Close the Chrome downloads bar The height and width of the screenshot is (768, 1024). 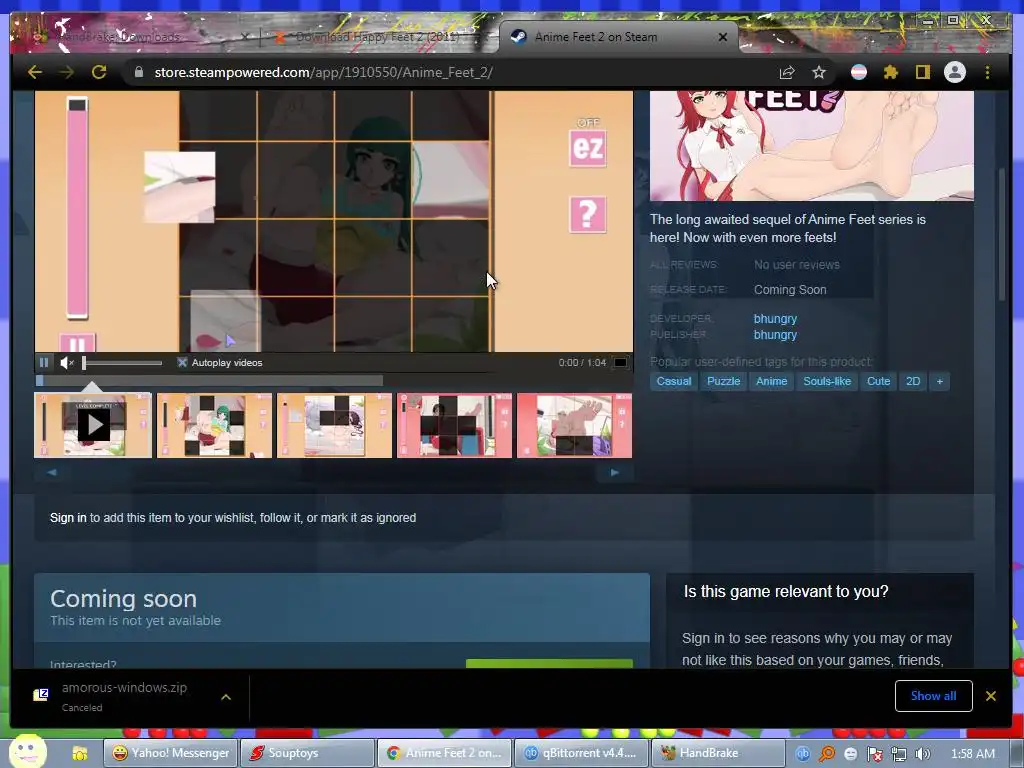[x=991, y=696]
